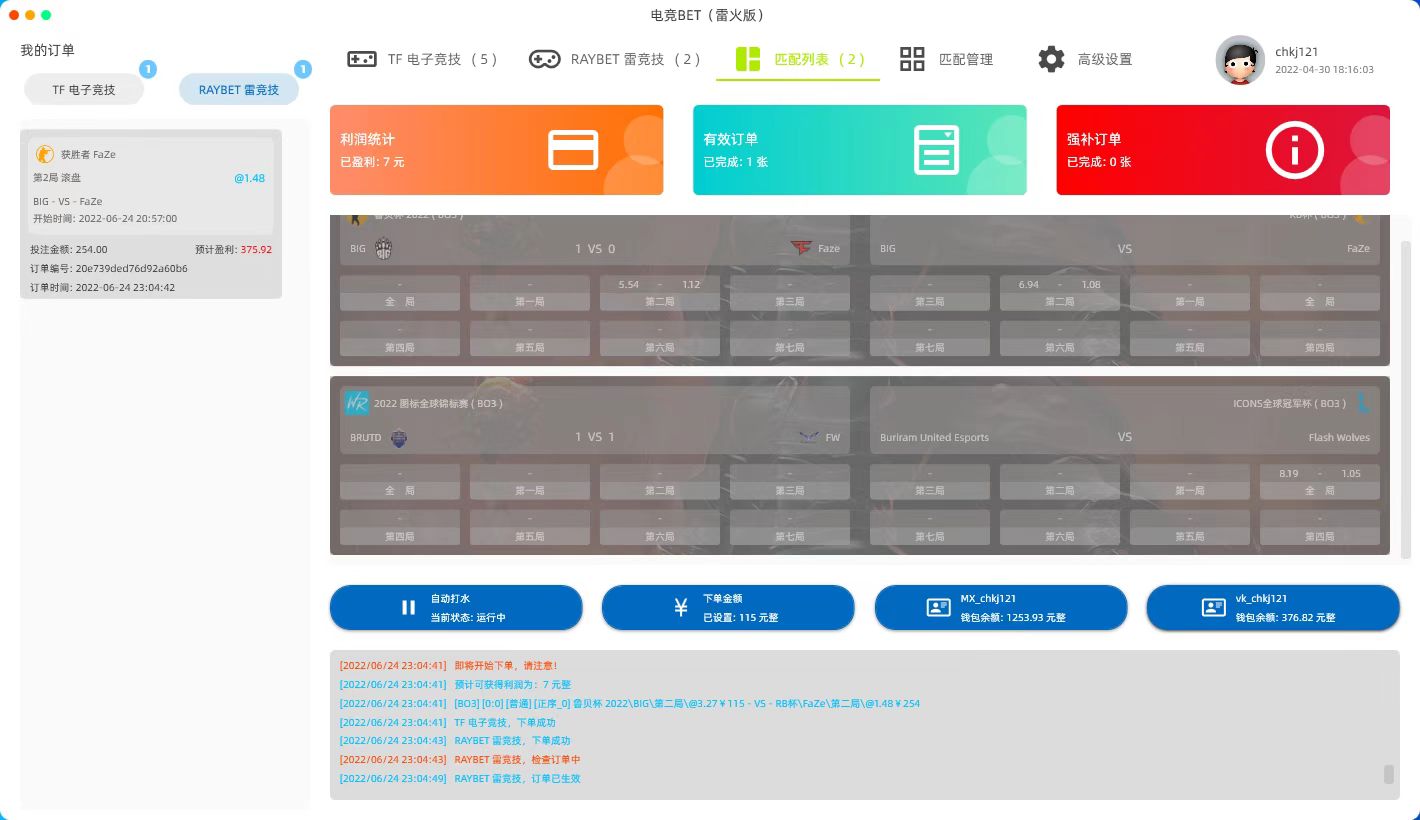Select the 全局 cell with odds 8.19 - 1.05
The height and width of the screenshot is (820, 1420).
click(x=1320, y=481)
